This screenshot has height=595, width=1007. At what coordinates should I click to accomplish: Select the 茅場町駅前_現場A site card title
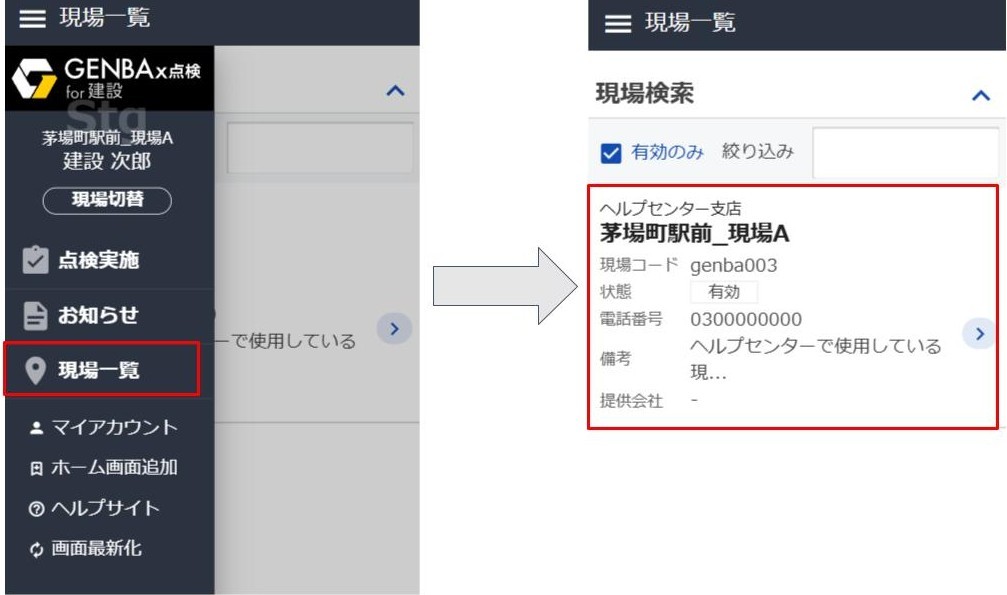pyautogui.click(x=694, y=234)
